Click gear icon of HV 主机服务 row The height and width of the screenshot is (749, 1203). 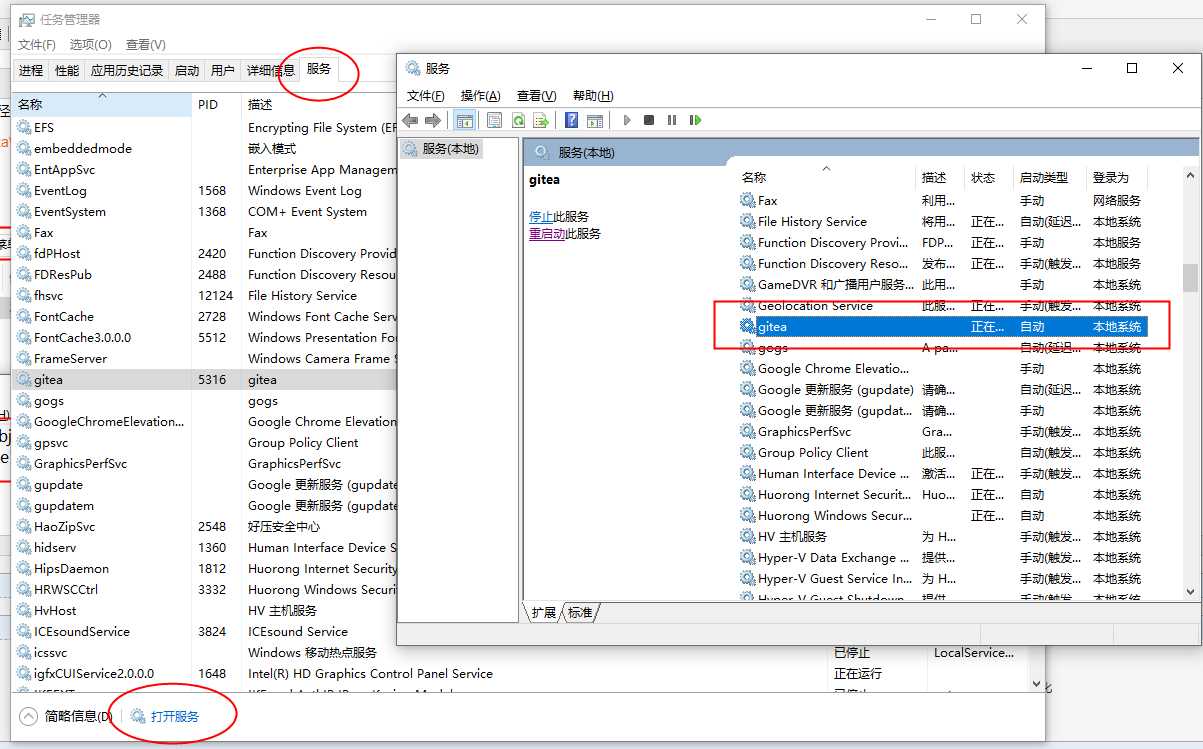coord(747,537)
